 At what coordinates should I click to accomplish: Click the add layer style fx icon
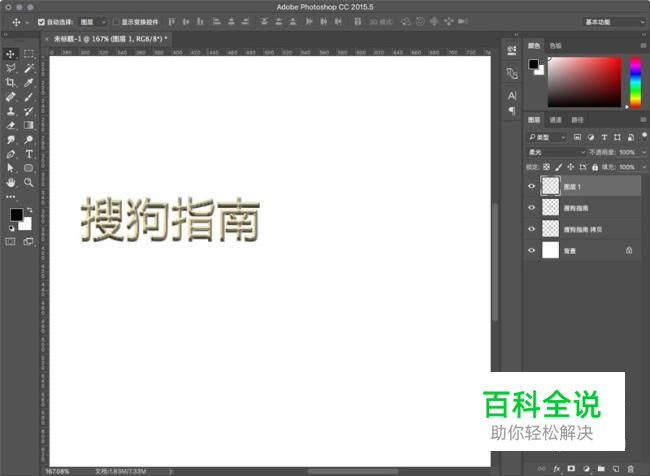click(556, 469)
